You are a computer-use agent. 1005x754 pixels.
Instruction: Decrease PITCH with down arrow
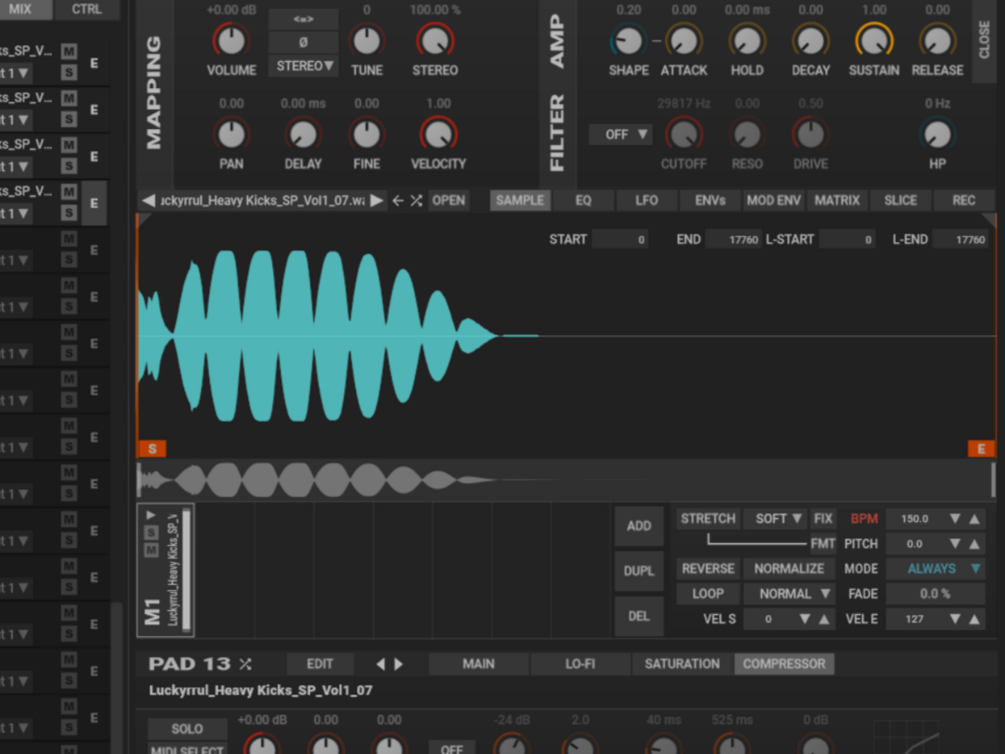click(955, 544)
